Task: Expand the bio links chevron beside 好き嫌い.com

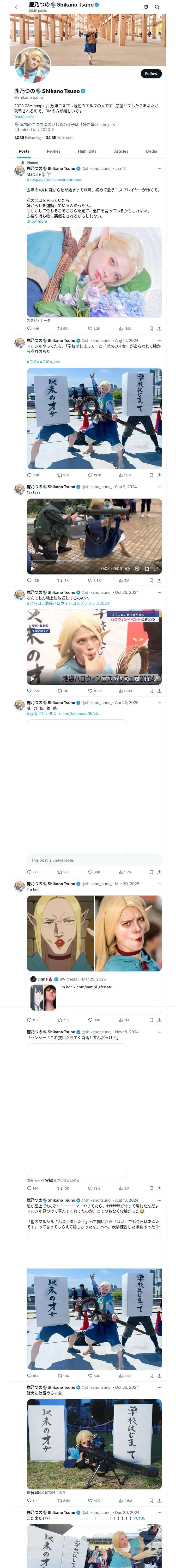Action: coord(113,124)
